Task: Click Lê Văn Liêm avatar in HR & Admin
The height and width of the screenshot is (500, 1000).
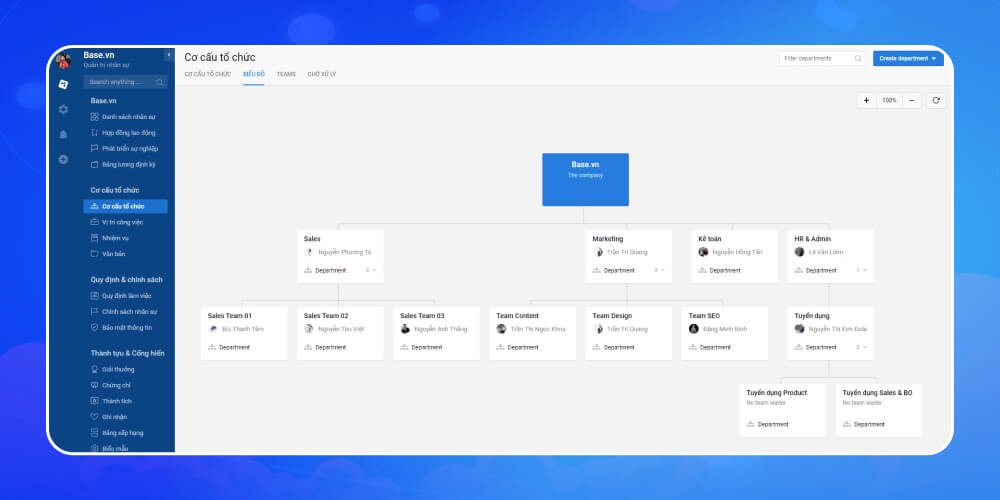Action: pos(799,252)
